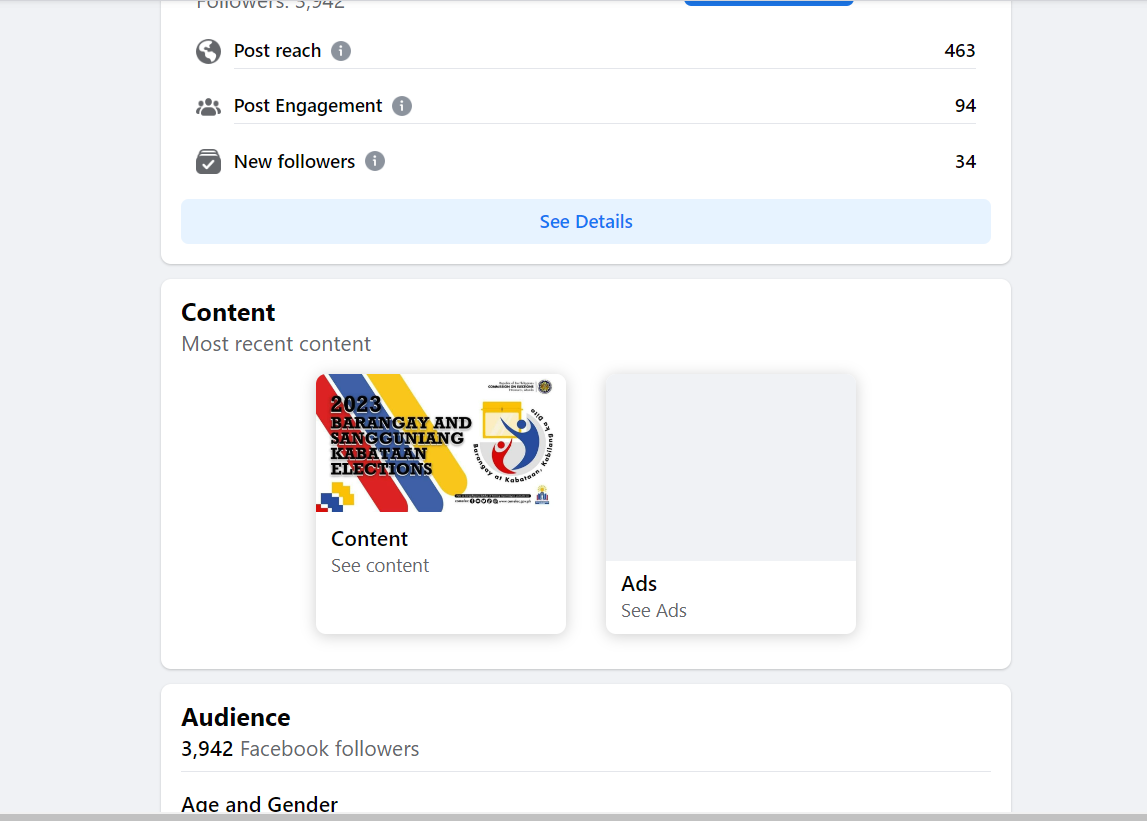1147x821 pixels.
Task: Click the See Details button
Action: click(586, 222)
